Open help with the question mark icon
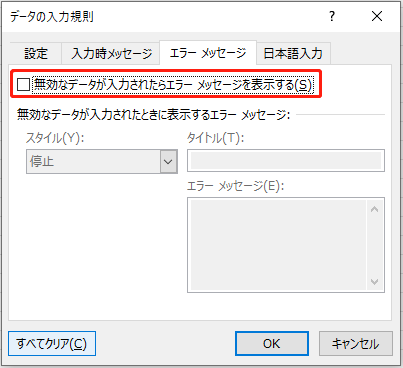The image size is (403, 368). pyautogui.click(x=332, y=16)
